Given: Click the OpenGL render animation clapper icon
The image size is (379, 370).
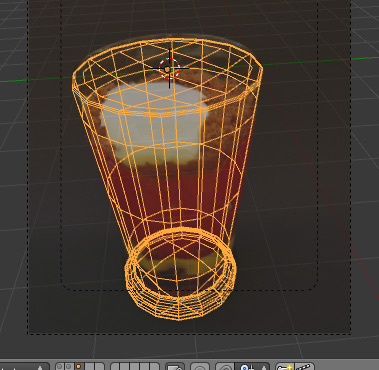Looking at the screenshot, I should point(304,367).
